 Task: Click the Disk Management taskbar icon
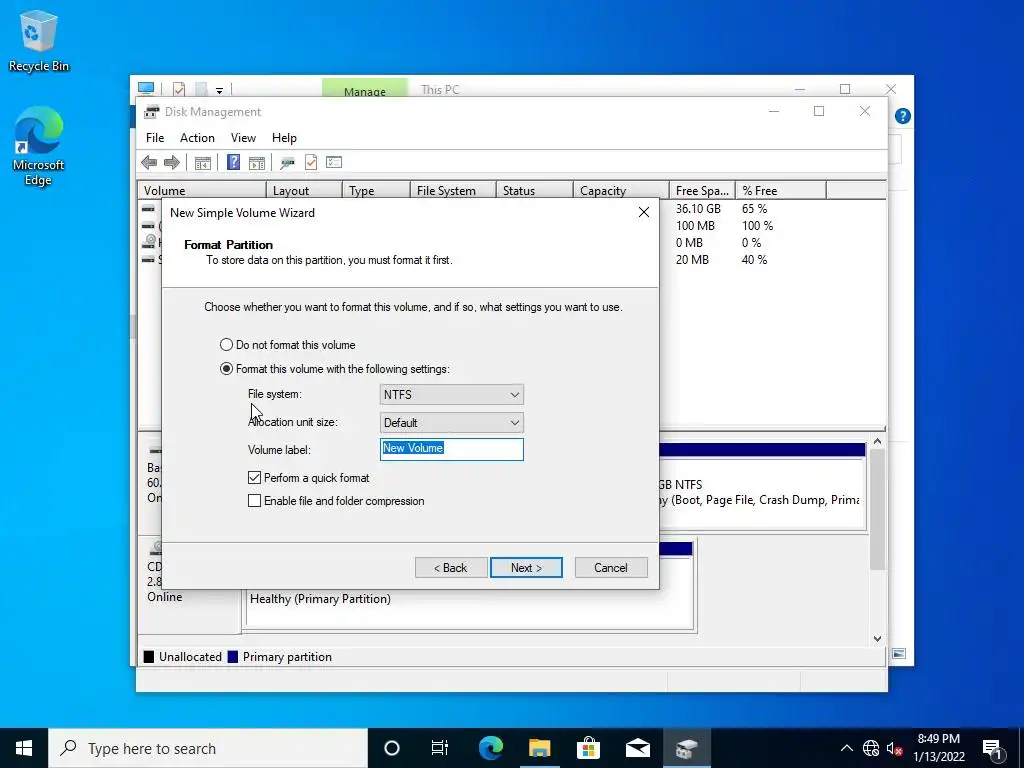coord(686,748)
